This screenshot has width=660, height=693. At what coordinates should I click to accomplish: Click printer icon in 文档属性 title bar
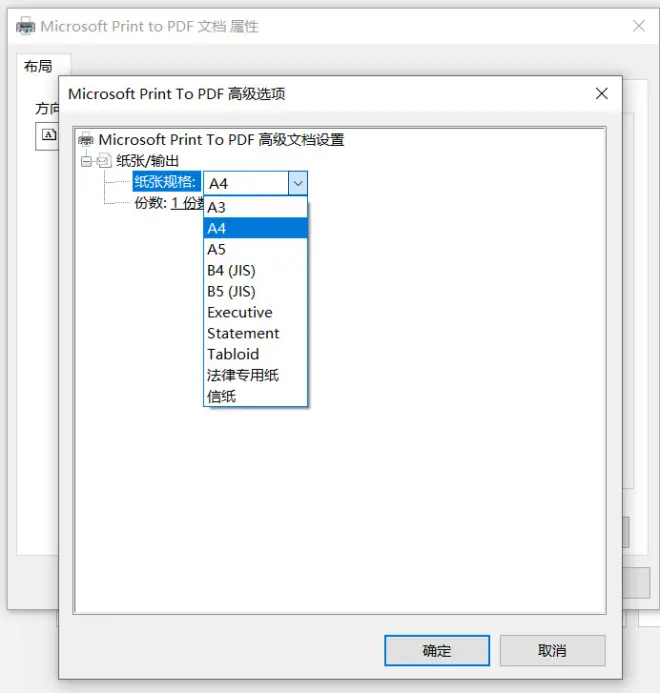coord(26,26)
